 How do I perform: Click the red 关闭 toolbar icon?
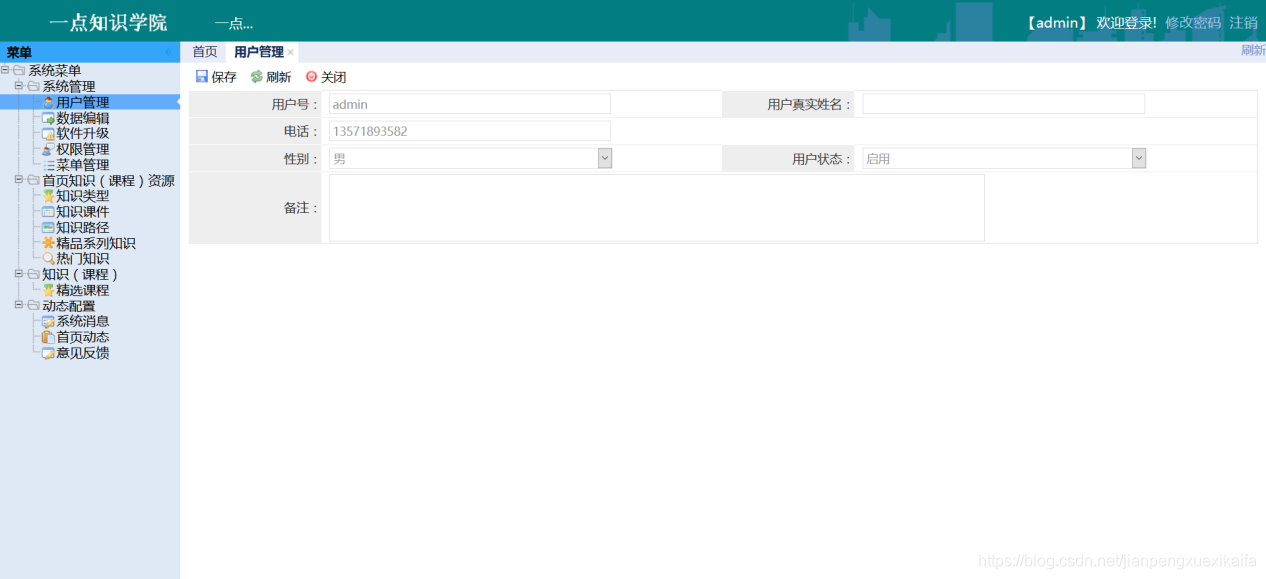pos(311,76)
